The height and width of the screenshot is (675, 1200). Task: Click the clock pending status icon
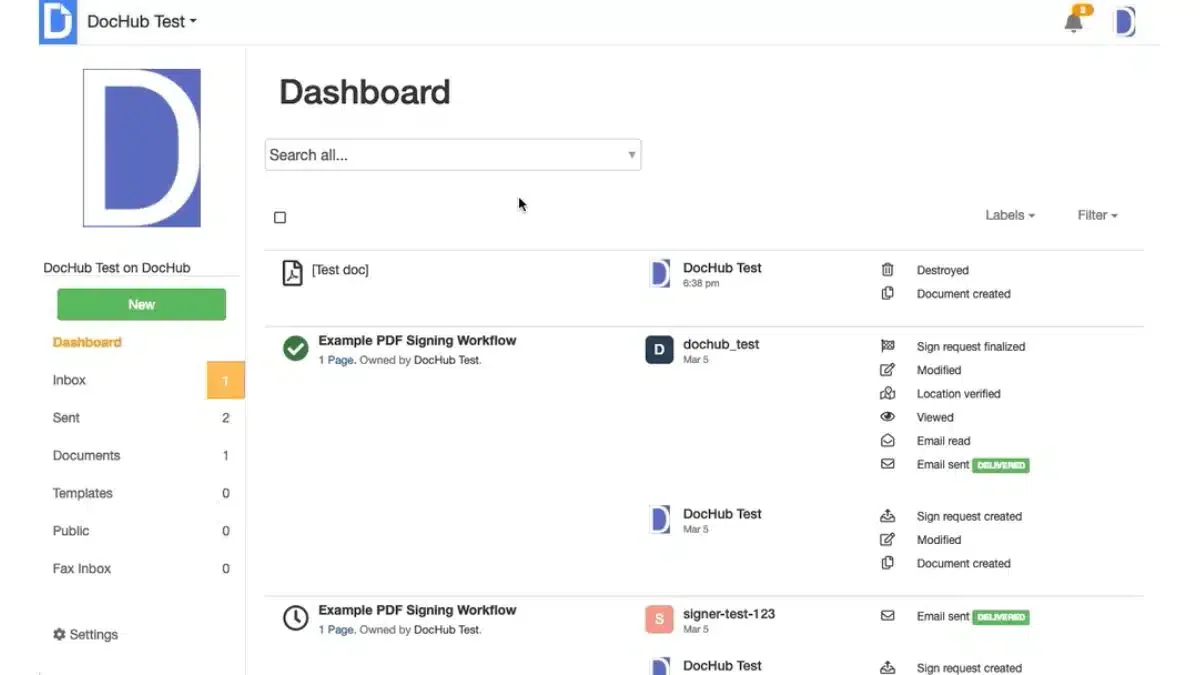click(295, 618)
